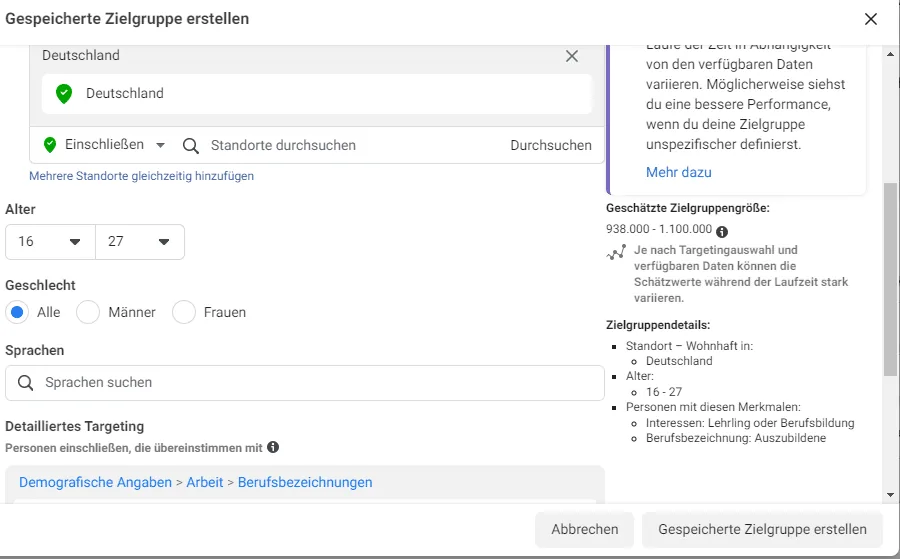Click the Interessen: Lehrling oder Berufsbildung text
This screenshot has width=900, height=559.
pyautogui.click(x=750, y=423)
